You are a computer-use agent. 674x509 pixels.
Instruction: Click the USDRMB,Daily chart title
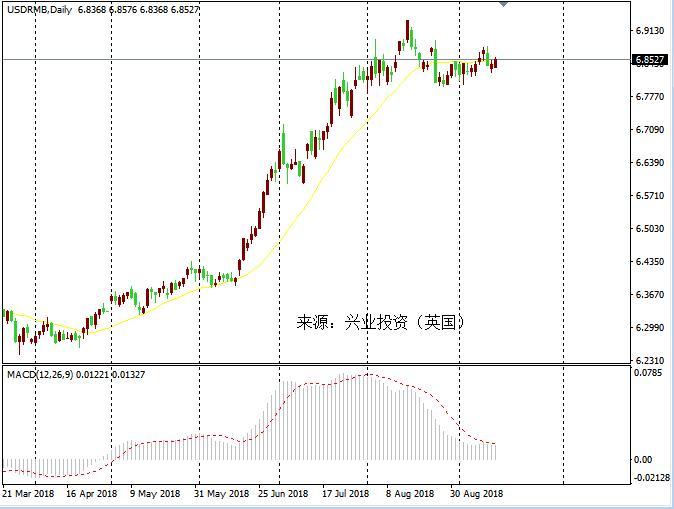pyautogui.click(x=40, y=9)
